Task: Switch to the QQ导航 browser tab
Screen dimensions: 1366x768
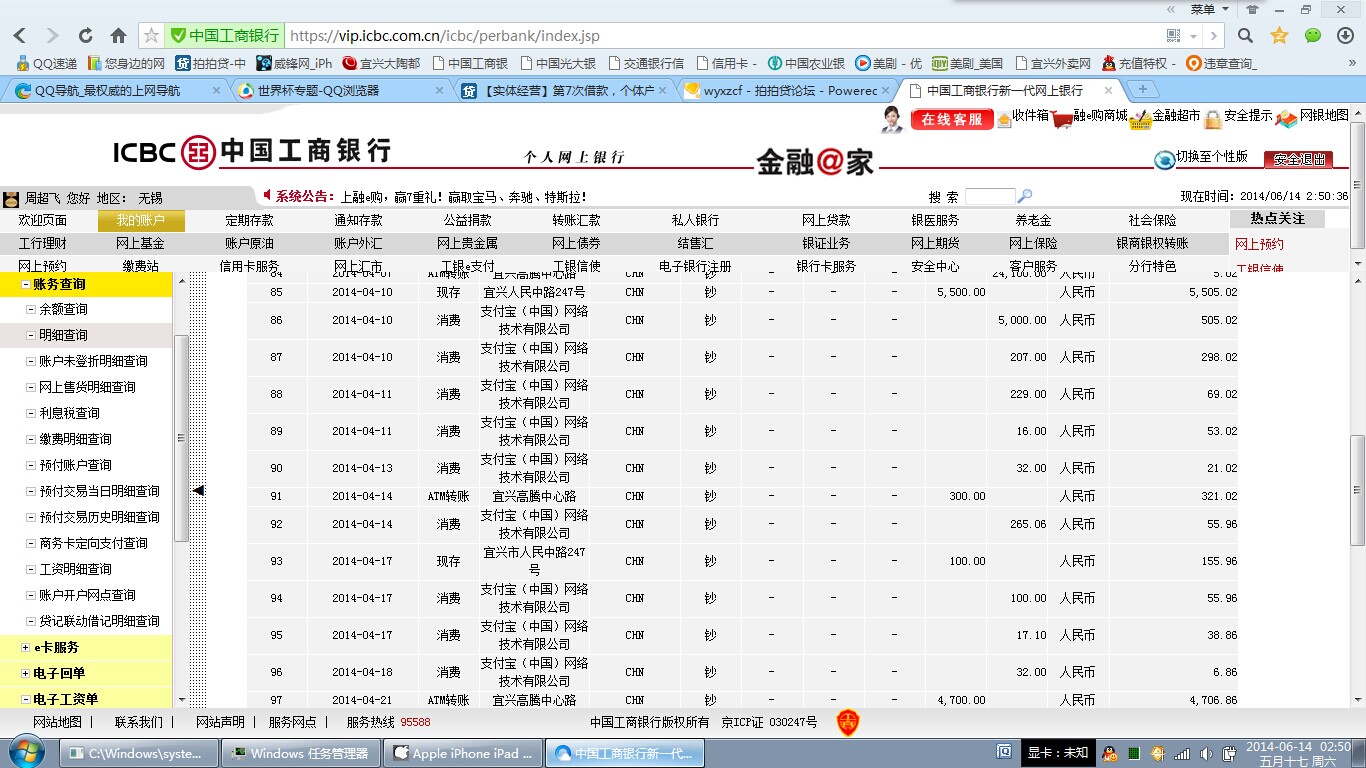Action: (x=108, y=90)
